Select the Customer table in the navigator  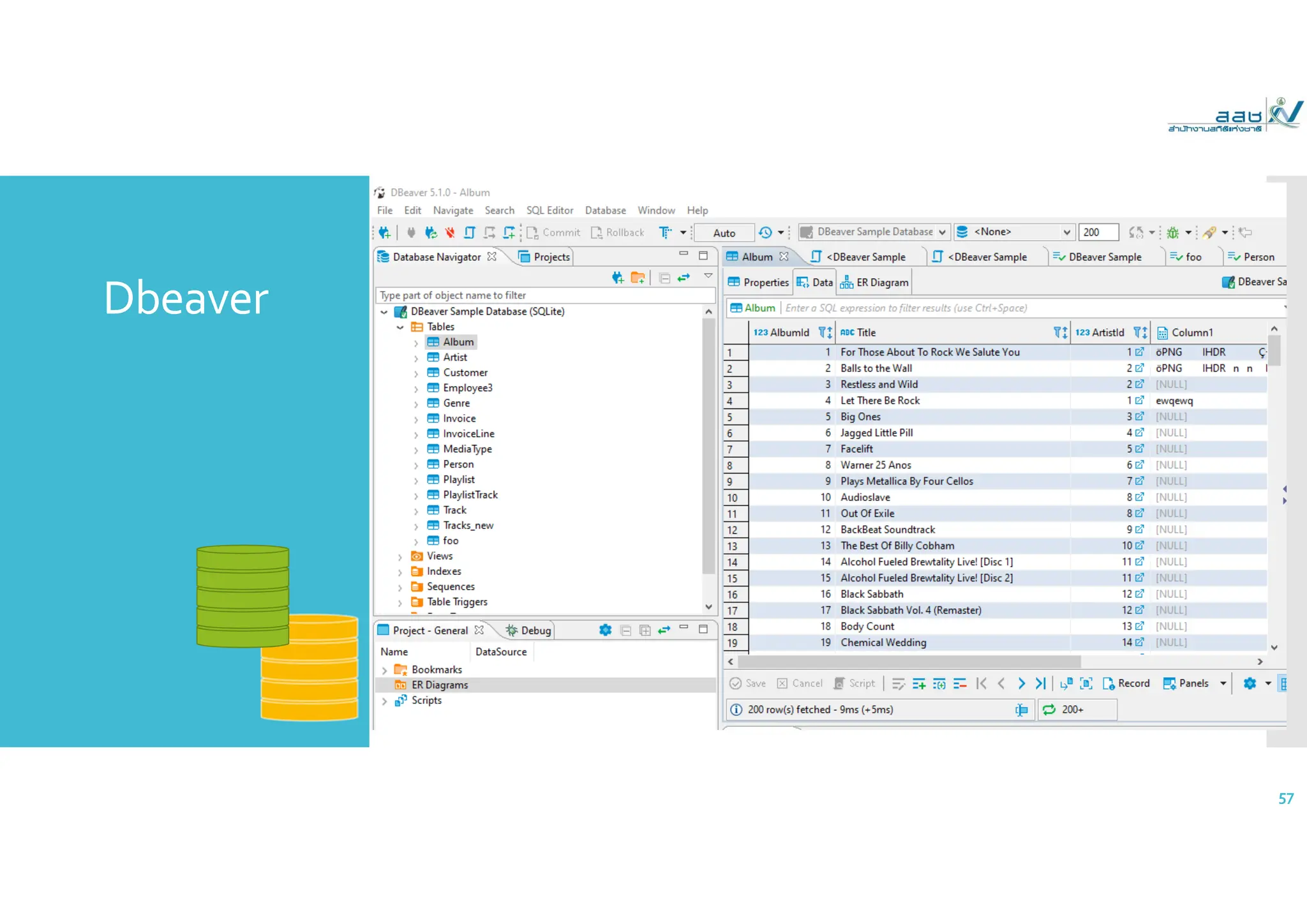[x=465, y=373]
